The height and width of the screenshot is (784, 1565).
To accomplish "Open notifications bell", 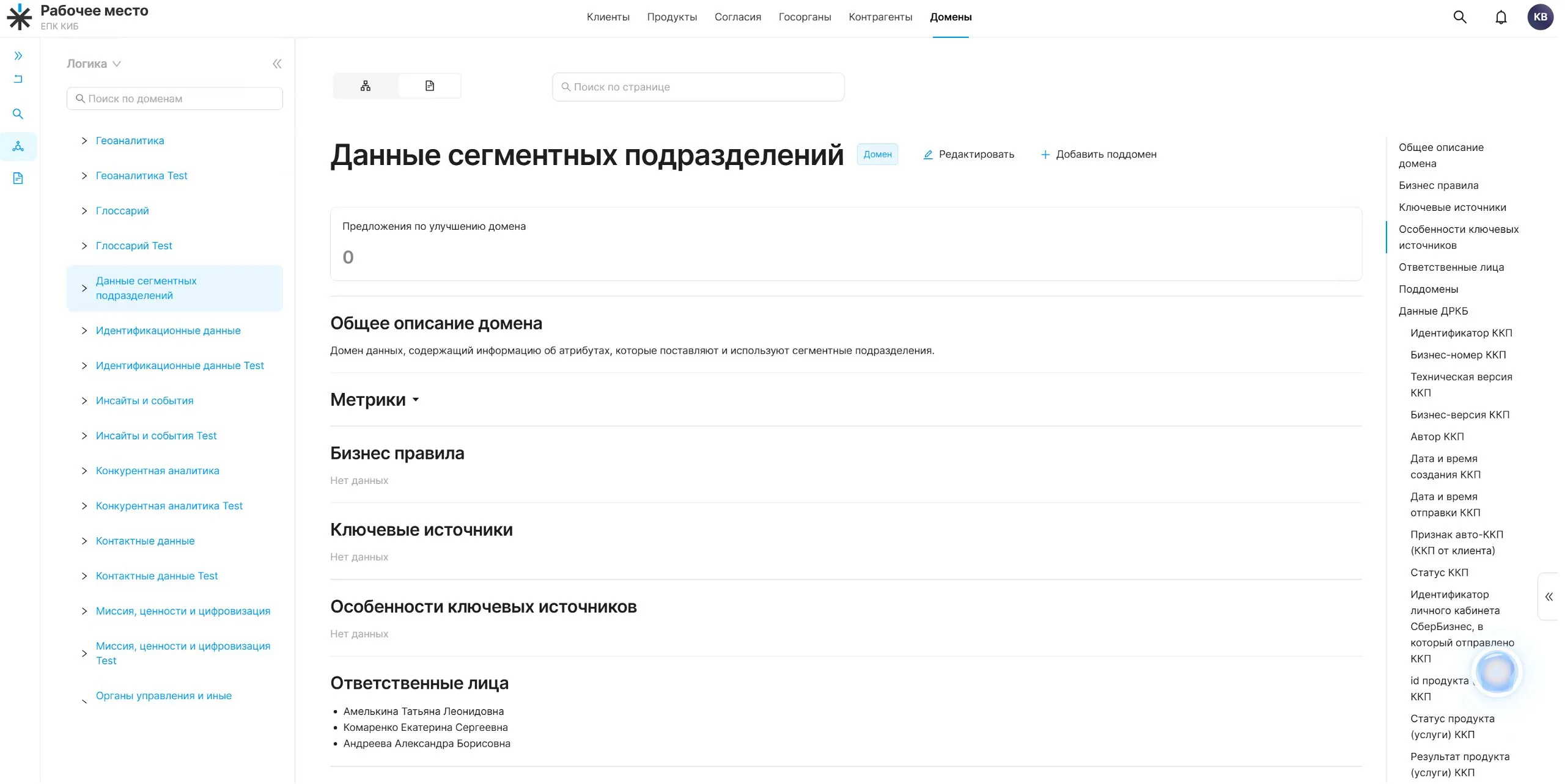I will tap(1501, 17).
